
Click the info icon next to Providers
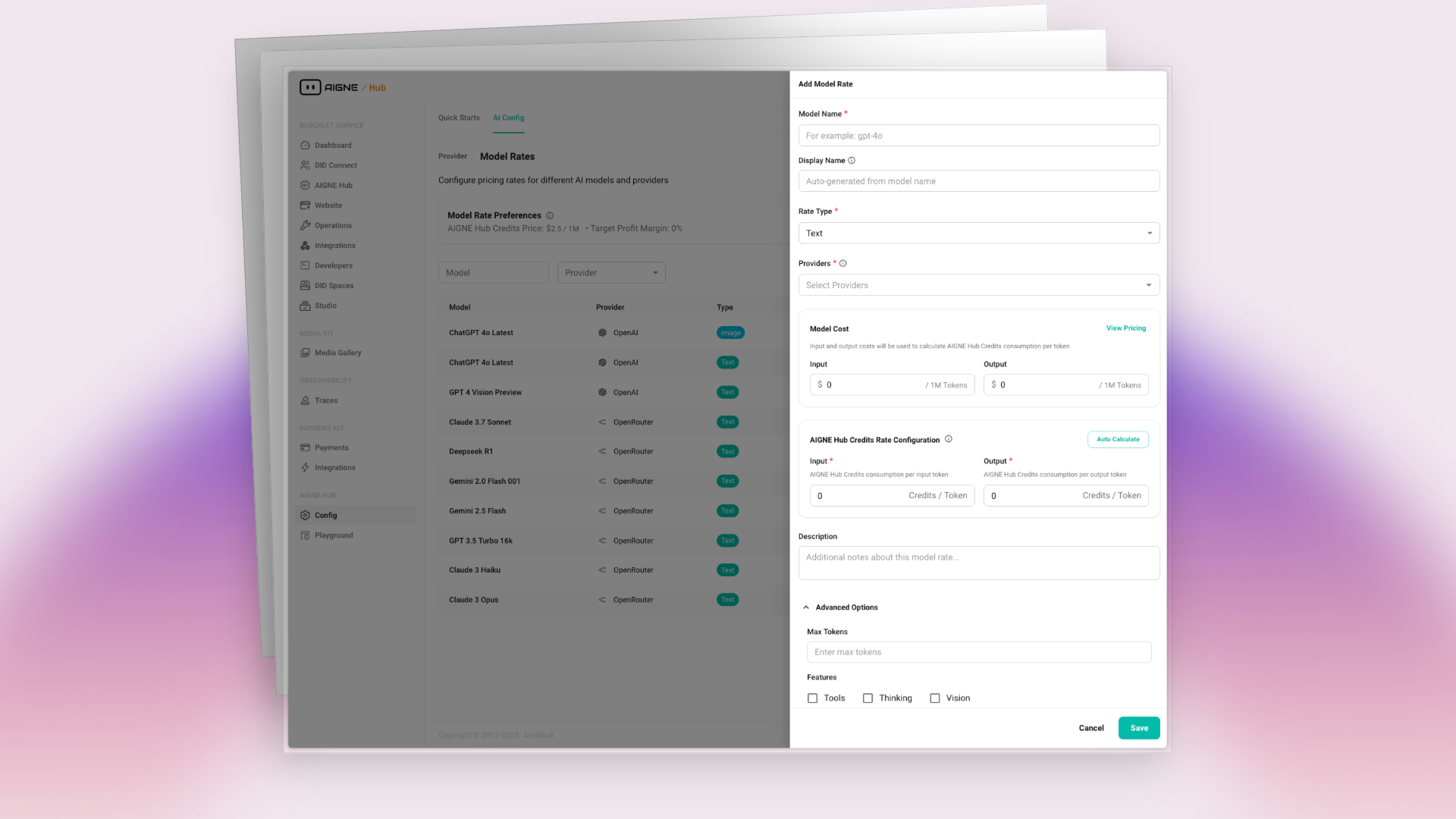click(x=843, y=263)
